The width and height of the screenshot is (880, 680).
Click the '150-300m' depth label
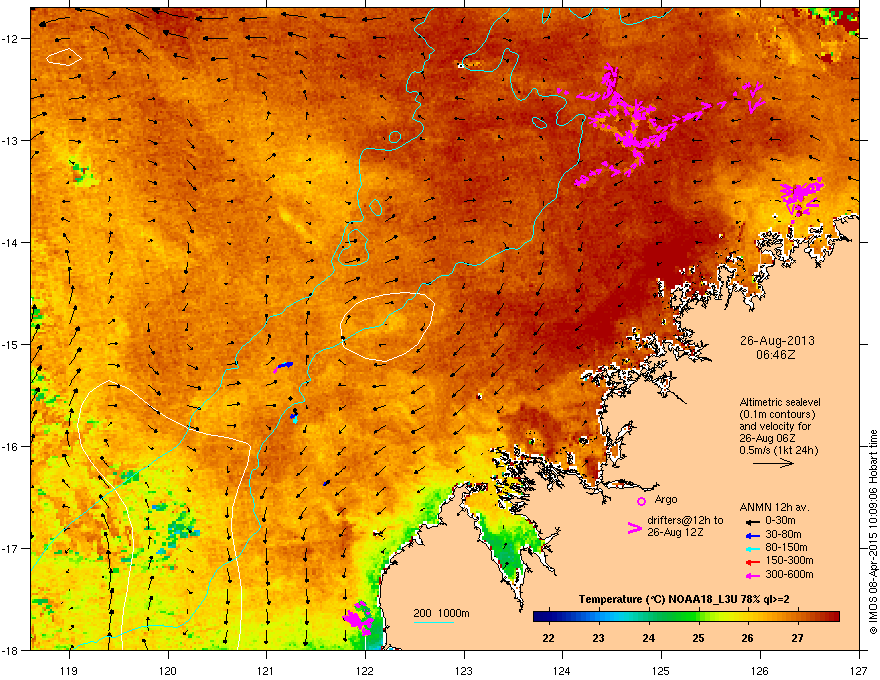tap(789, 561)
